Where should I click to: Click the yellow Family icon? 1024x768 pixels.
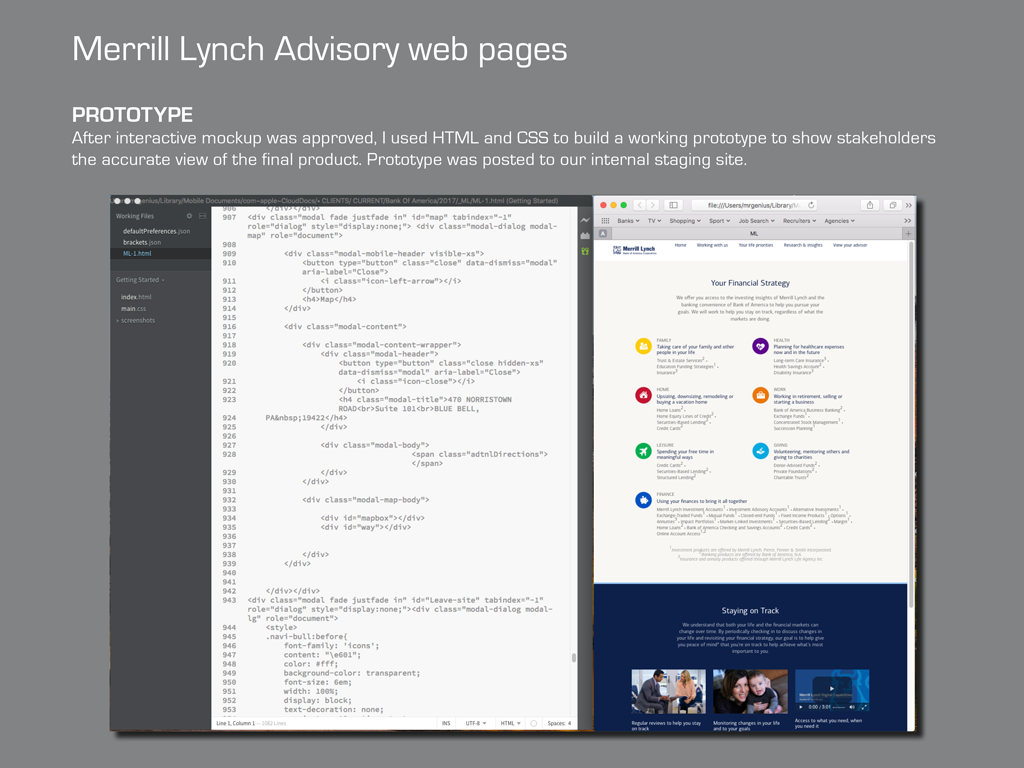pyautogui.click(x=643, y=346)
